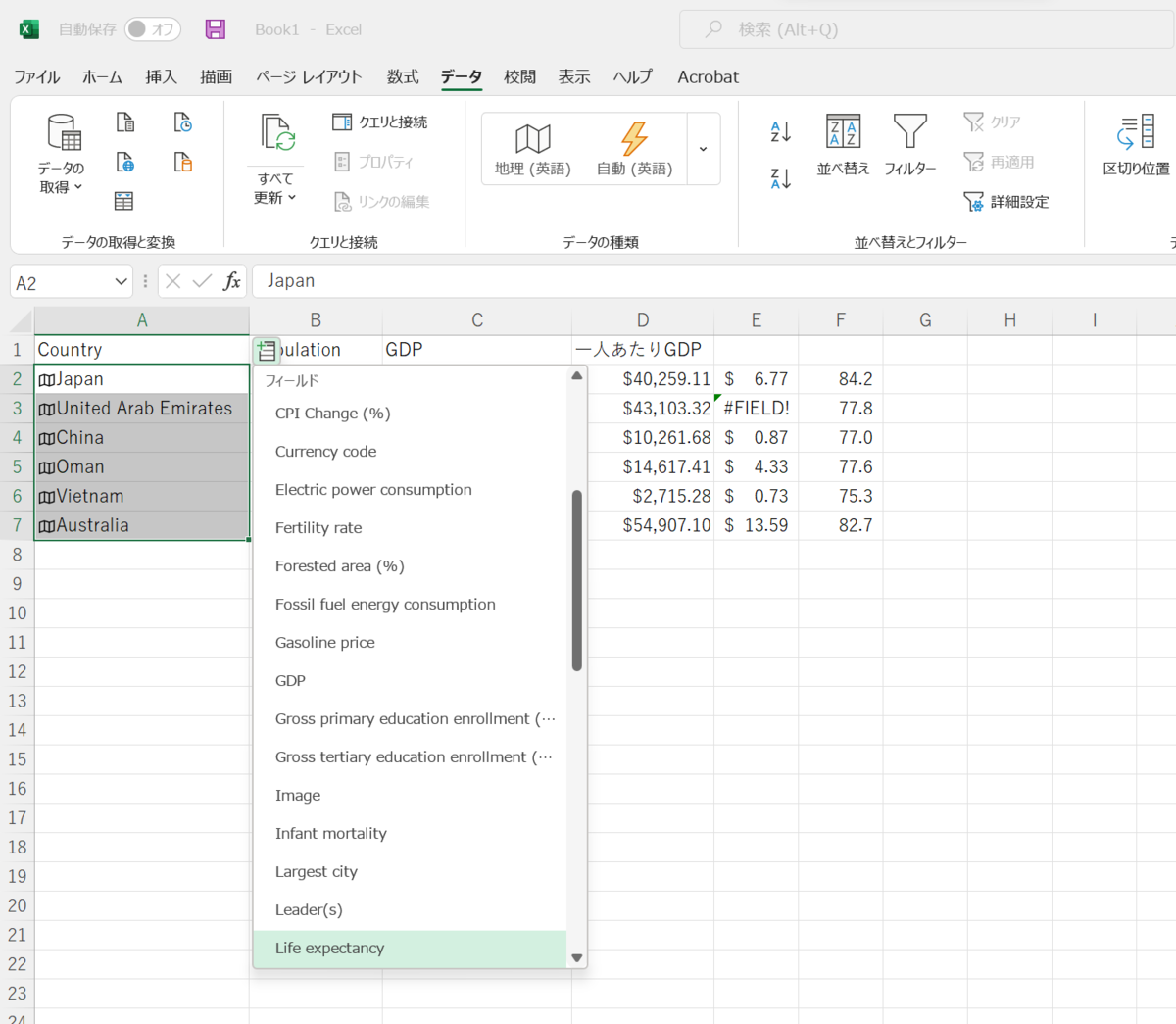Click the formula confirm checkmark icon

pos(202,281)
